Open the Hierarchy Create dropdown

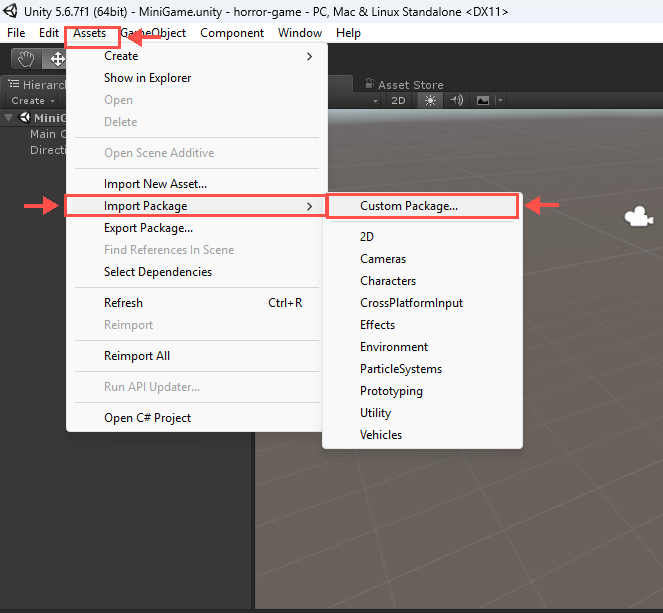pyautogui.click(x=33, y=101)
